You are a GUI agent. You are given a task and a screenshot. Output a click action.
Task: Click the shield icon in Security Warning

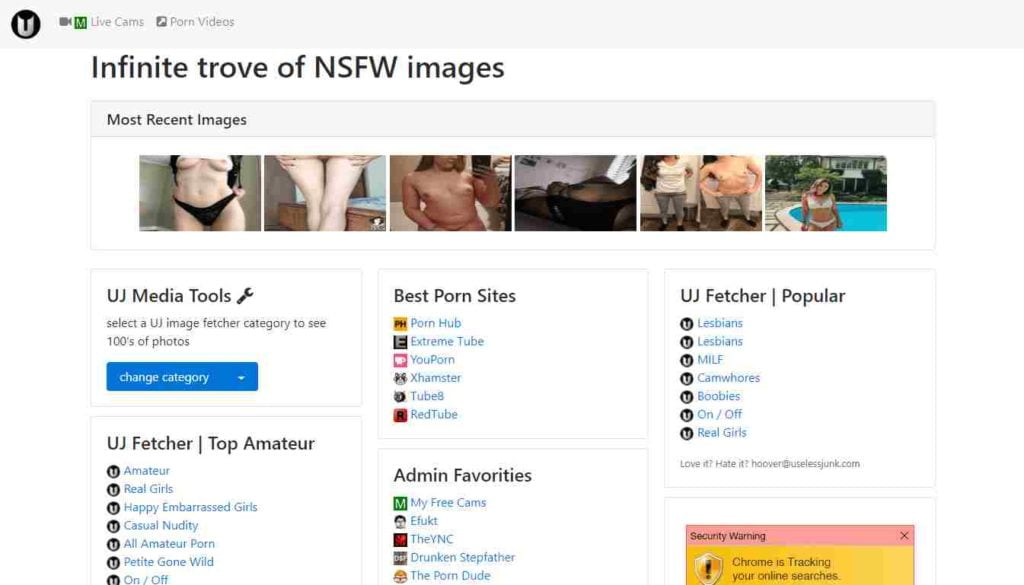(709, 569)
